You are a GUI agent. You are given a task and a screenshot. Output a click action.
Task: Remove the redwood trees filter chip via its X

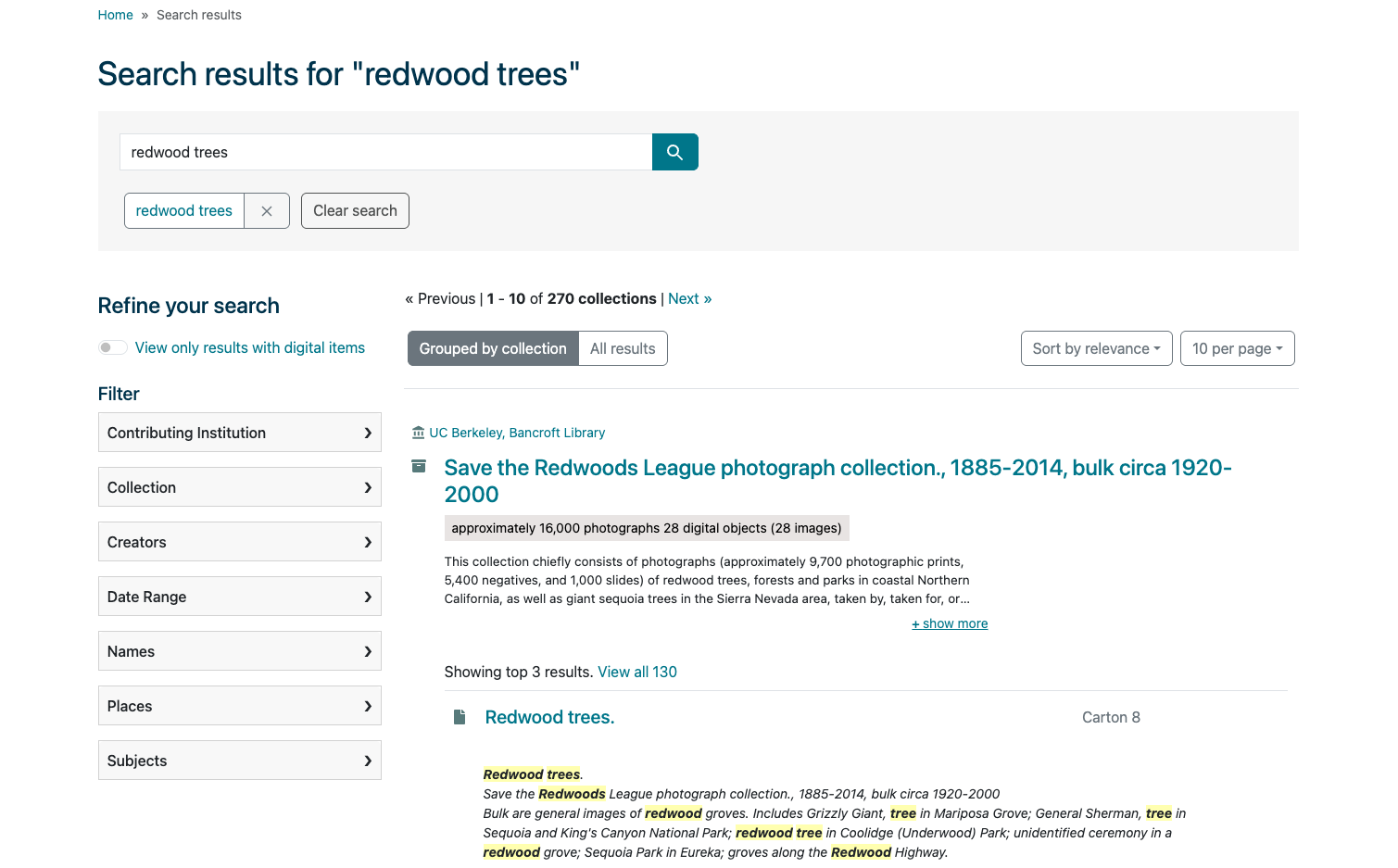click(267, 210)
